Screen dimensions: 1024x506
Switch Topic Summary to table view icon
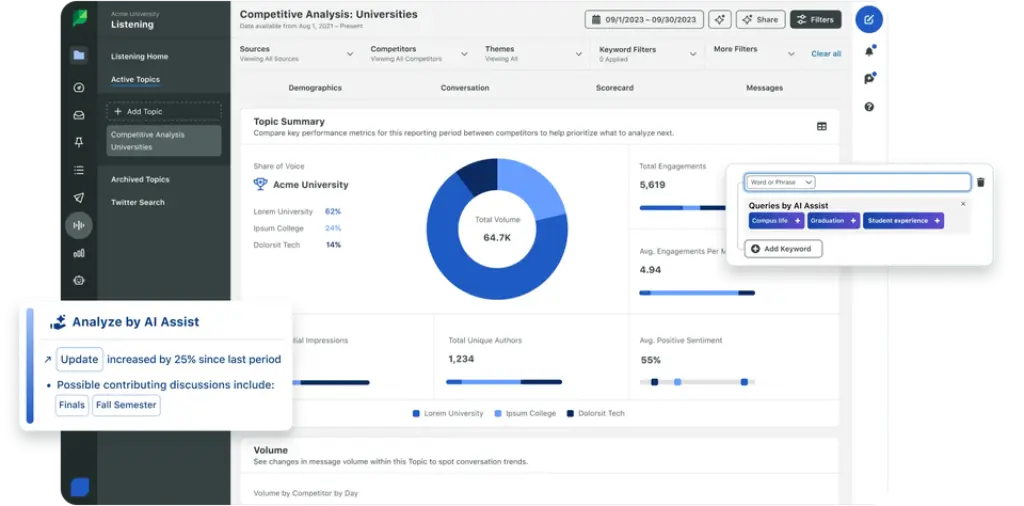coord(822,126)
